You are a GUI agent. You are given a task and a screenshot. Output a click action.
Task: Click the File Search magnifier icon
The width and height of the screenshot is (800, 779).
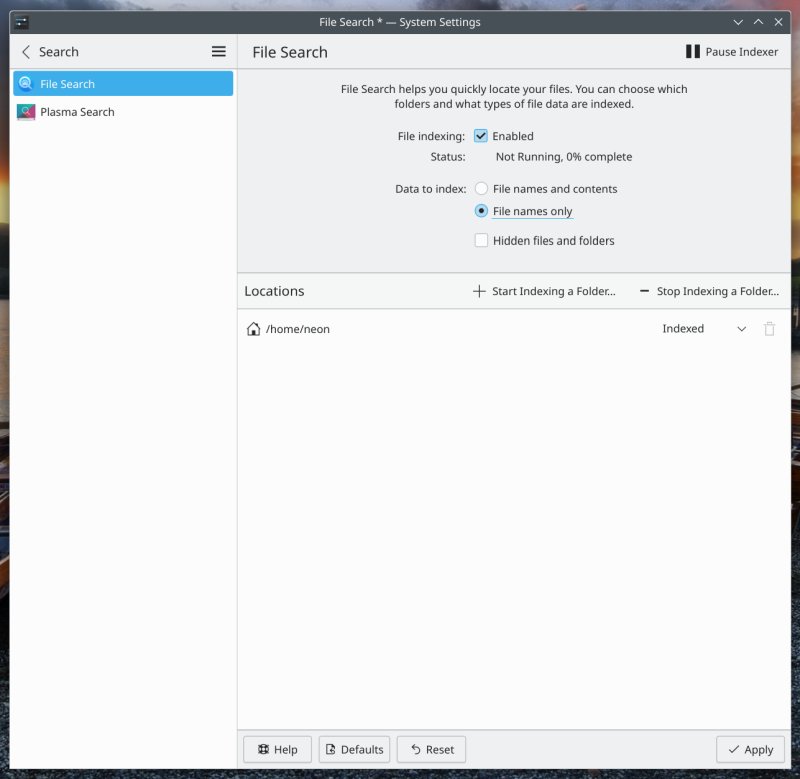click(27, 83)
